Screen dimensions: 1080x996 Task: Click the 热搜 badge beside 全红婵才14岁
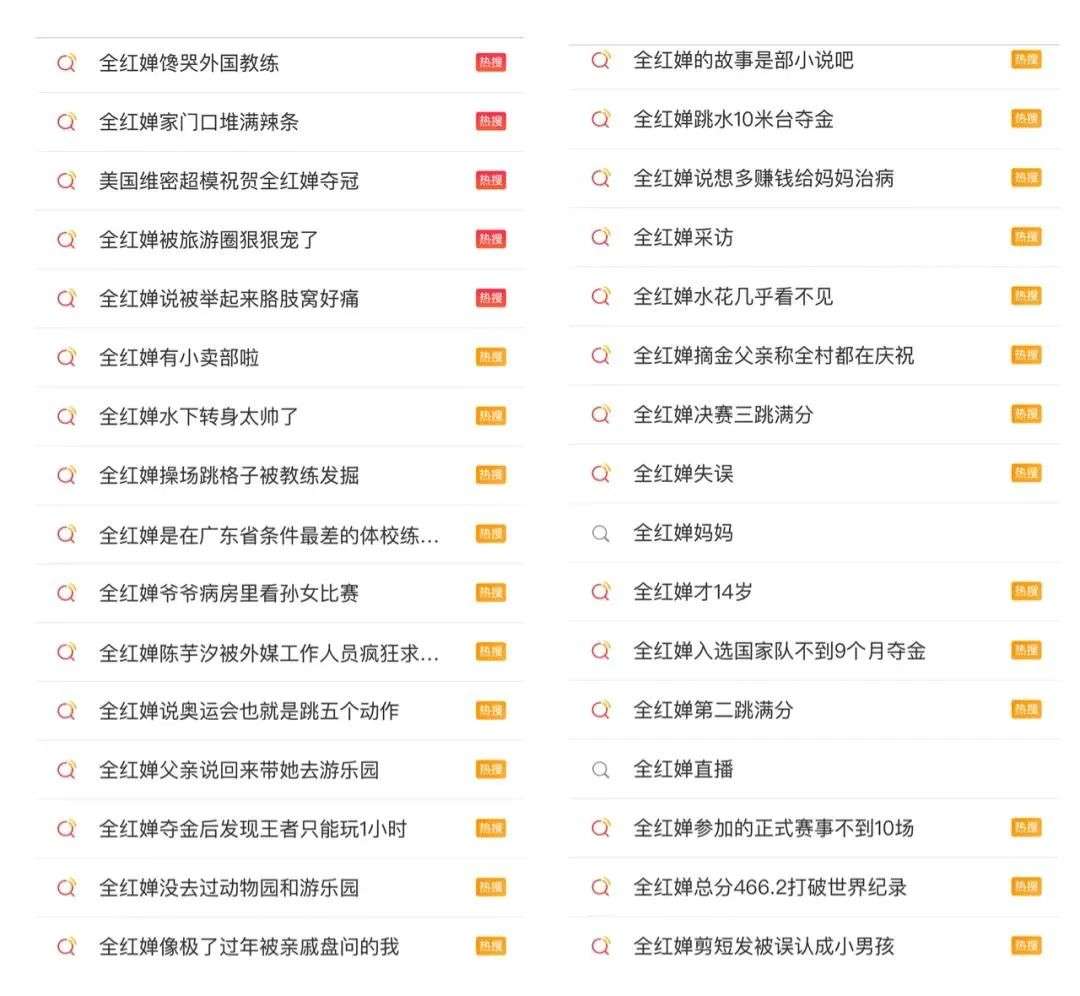1026,592
